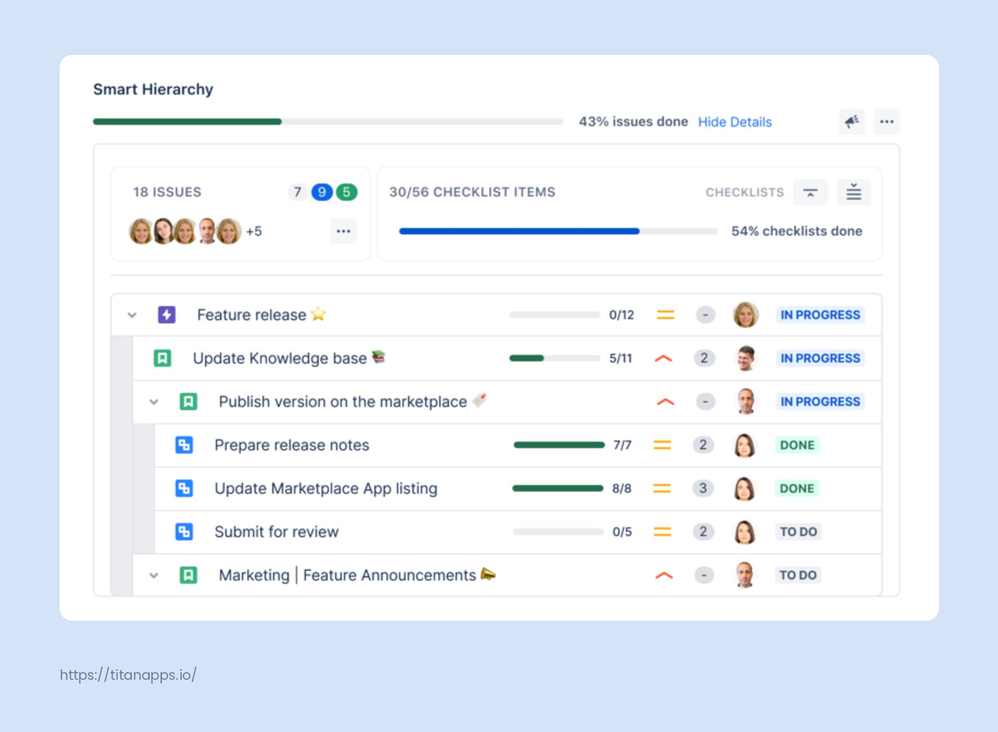Click the expand all checklists icon
This screenshot has width=998, height=732.
(854, 192)
